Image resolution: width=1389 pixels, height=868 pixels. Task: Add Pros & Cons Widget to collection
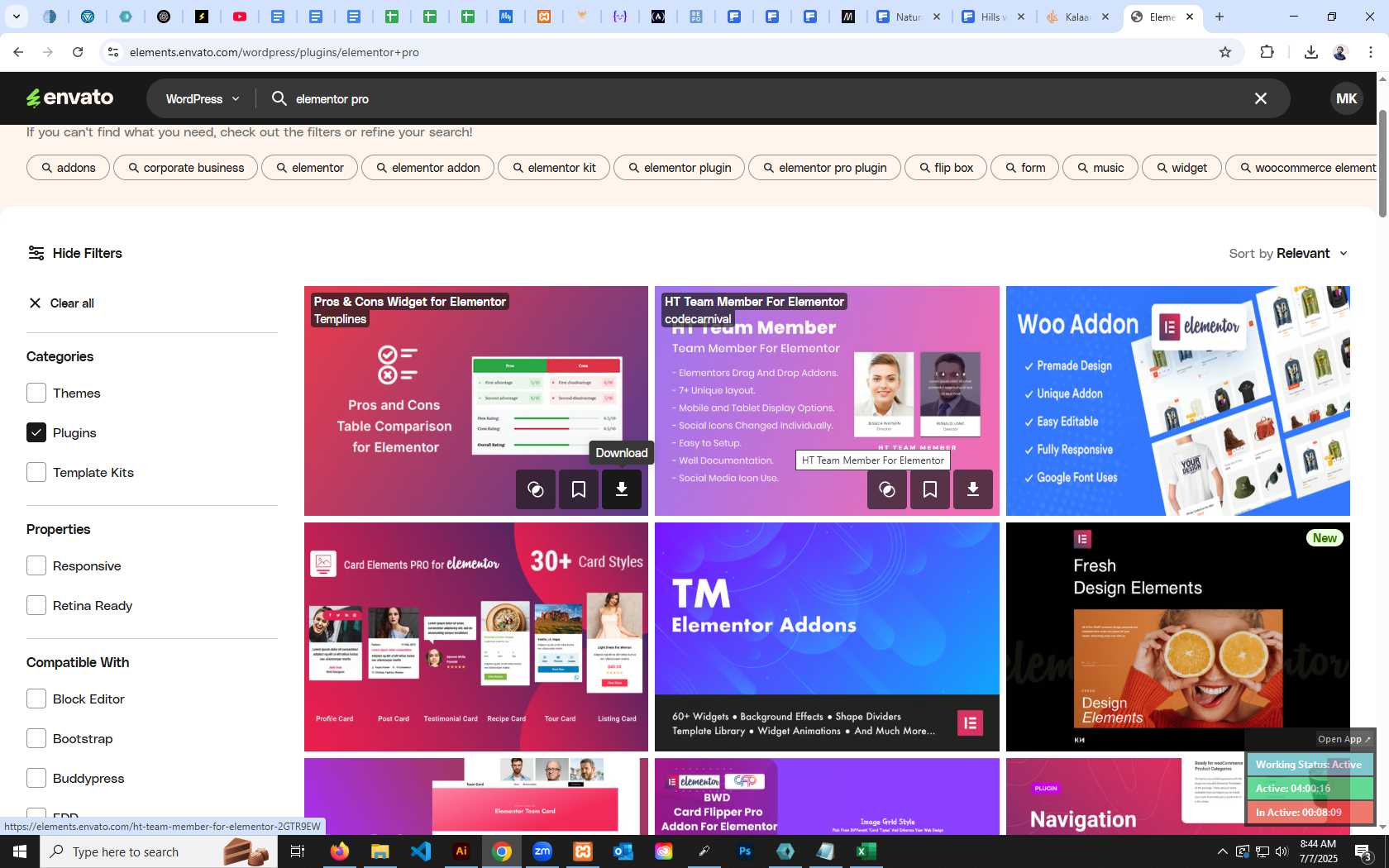(x=536, y=489)
